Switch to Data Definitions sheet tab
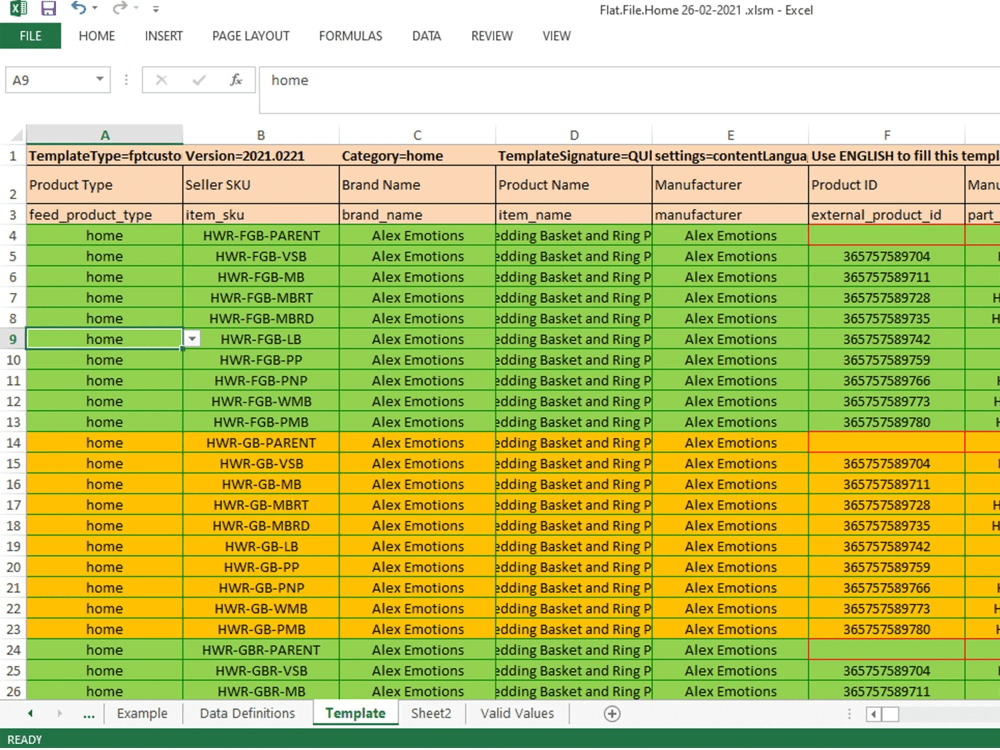This screenshot has width=1000, height=750. point(247,714)
